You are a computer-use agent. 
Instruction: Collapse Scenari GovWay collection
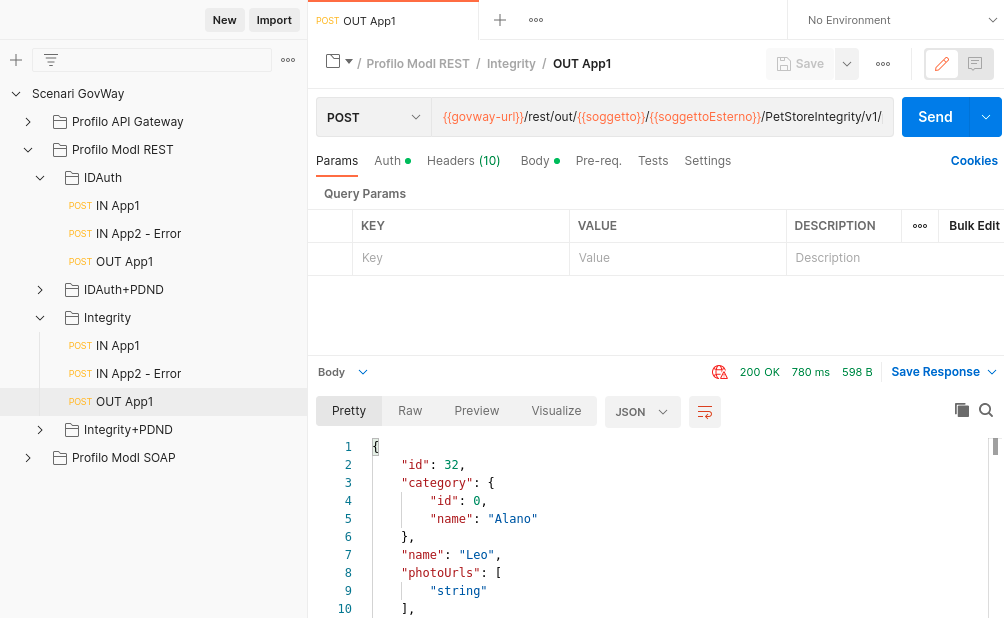(x=16, y=94)
